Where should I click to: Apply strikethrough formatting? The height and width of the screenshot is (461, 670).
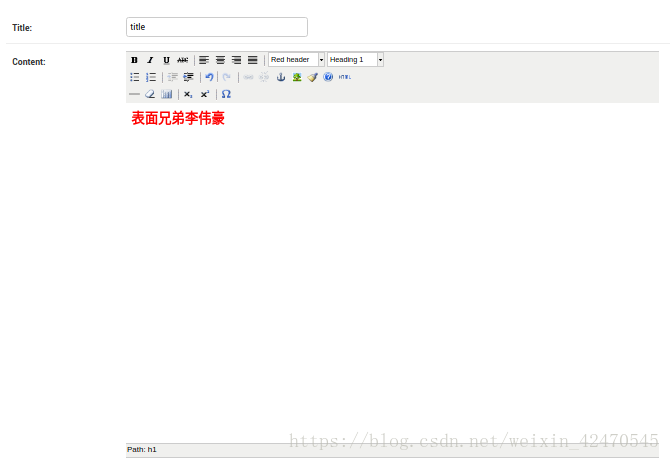(x=183, y=60)
